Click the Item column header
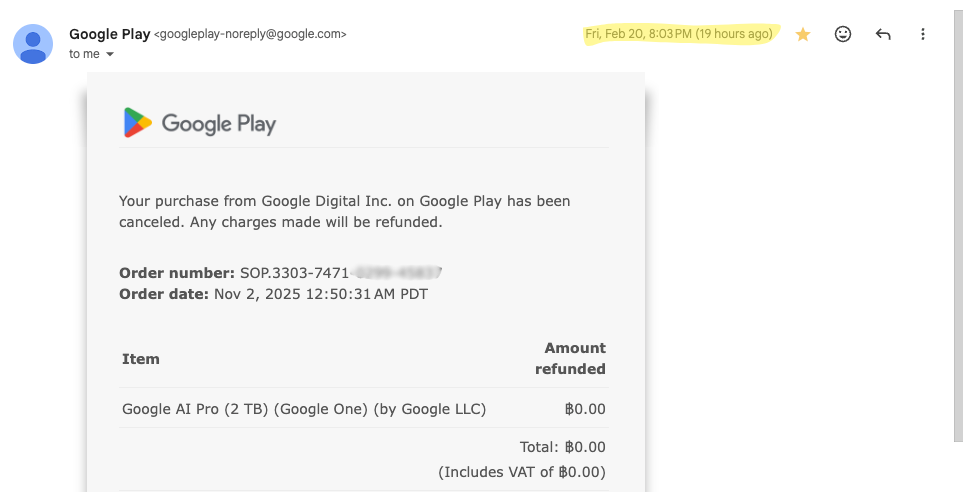 tap(141, 358)
